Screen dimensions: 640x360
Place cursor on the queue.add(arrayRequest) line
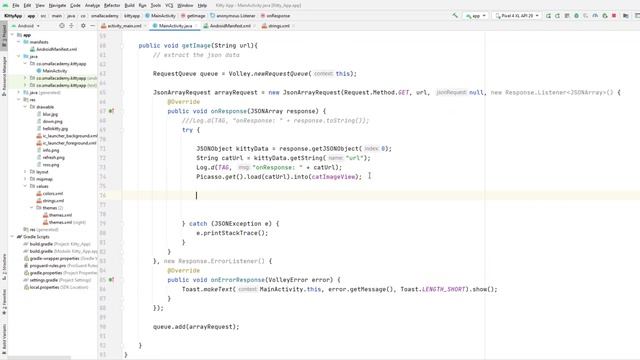(x=196, y=327)
